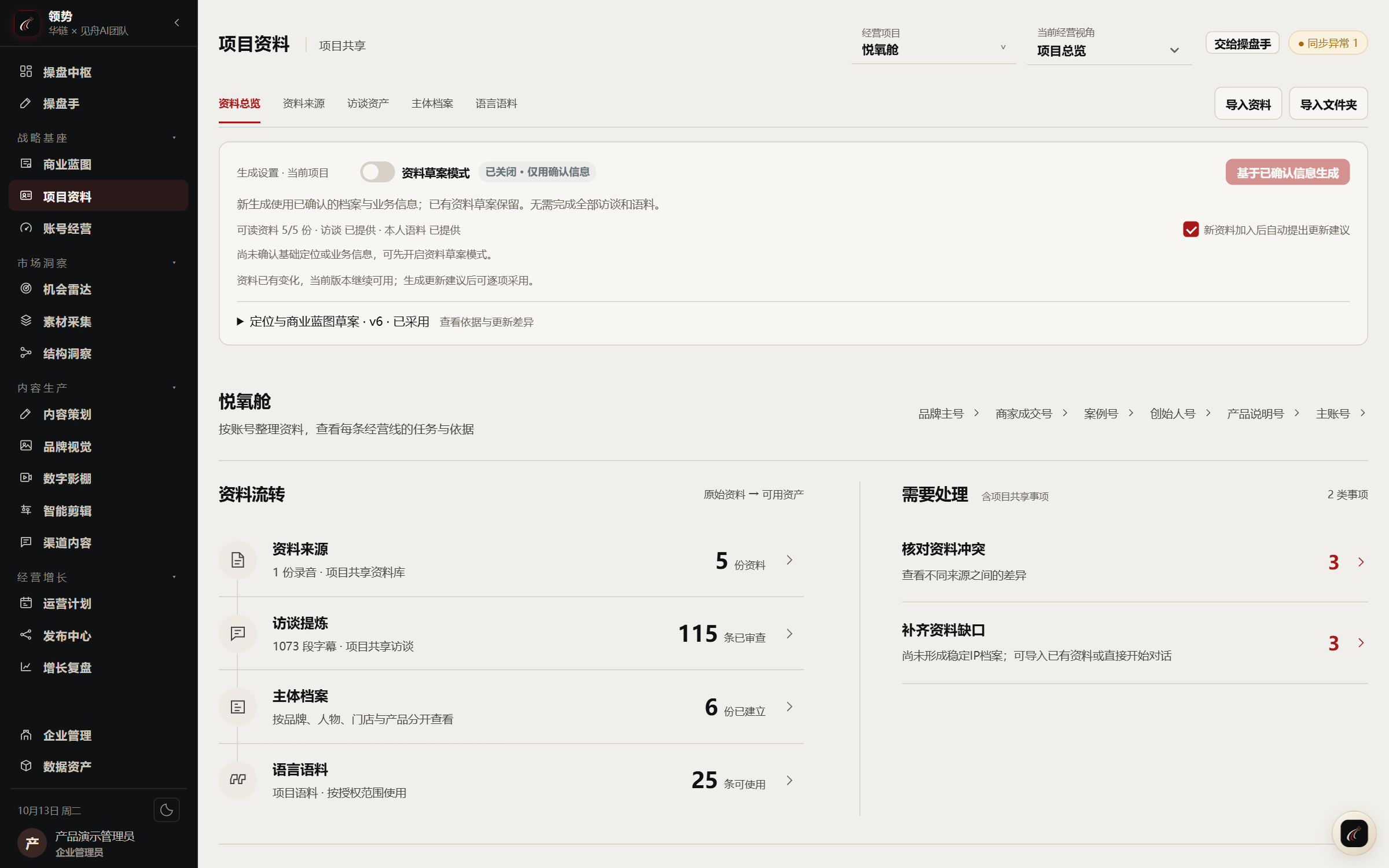Collapse the 经营增长 section
This screenshot has width=1389, height=868.
tap(174, 577)
